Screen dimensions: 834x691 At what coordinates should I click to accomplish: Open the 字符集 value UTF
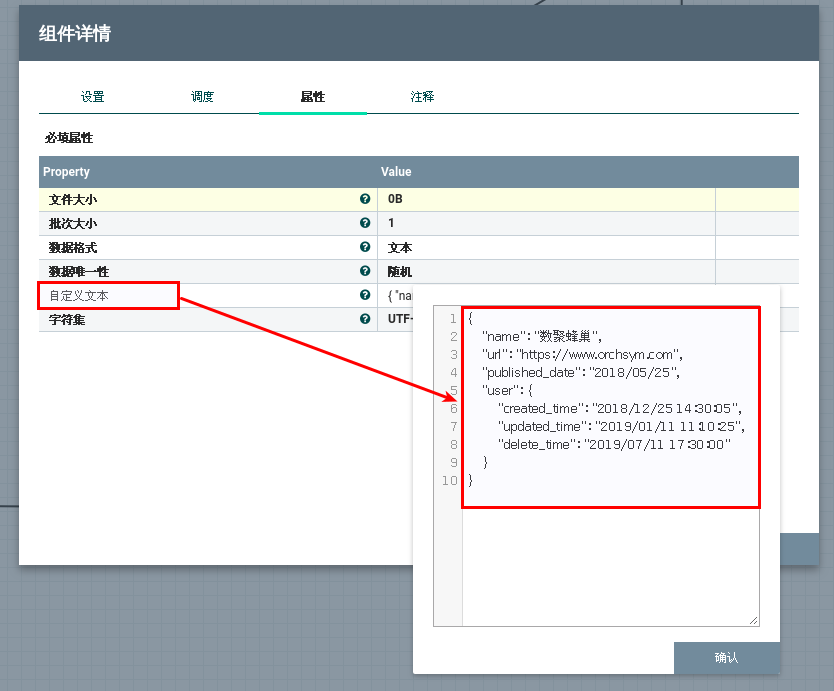[x=398, y=319]
